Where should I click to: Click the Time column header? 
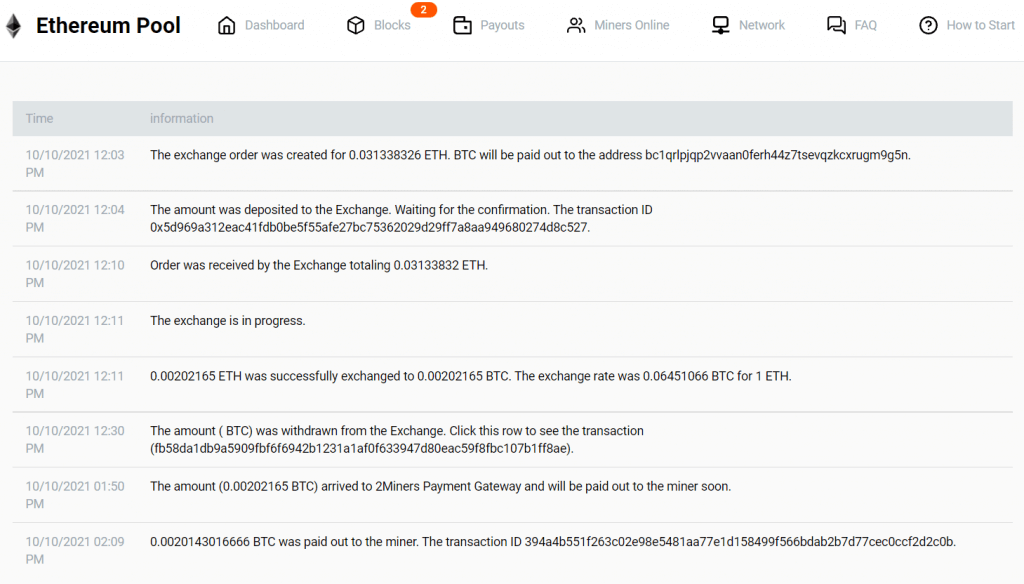[39, 118]
